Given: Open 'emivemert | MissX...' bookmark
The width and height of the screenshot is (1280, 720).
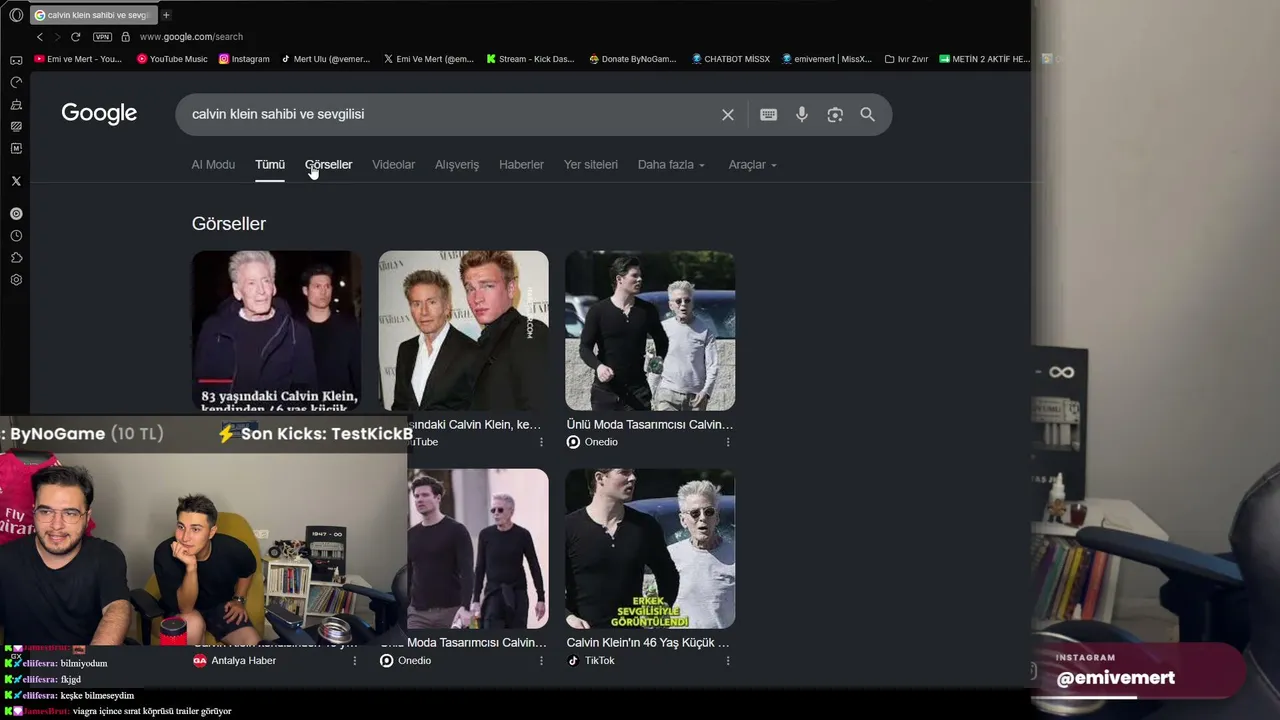Looking at the screenshot, I should point(827,59).
